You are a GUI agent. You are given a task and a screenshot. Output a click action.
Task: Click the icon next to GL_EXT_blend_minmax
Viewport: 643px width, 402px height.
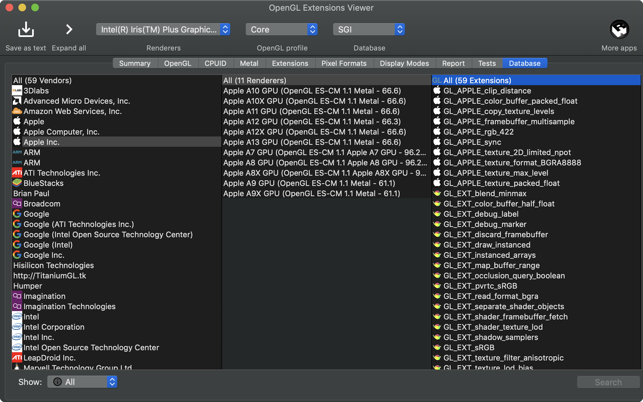point(437,193)
